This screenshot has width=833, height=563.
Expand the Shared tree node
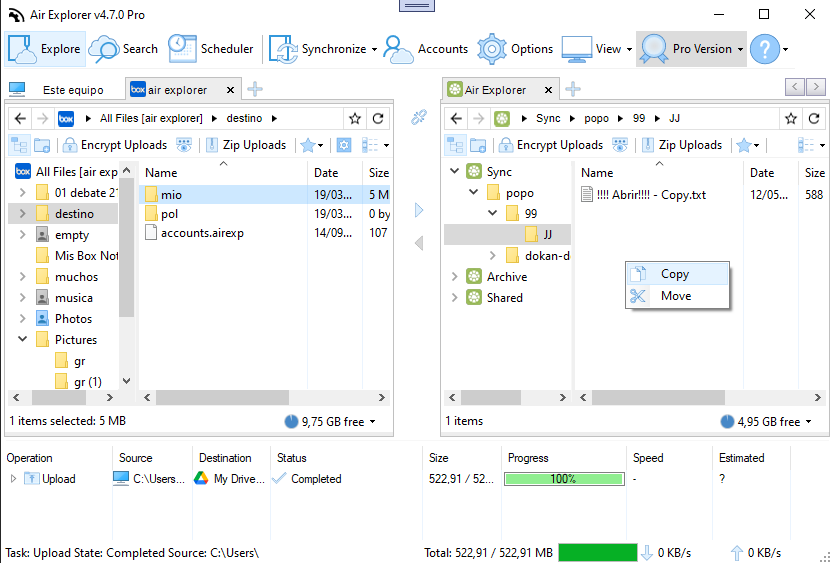[x=454, y=297]
